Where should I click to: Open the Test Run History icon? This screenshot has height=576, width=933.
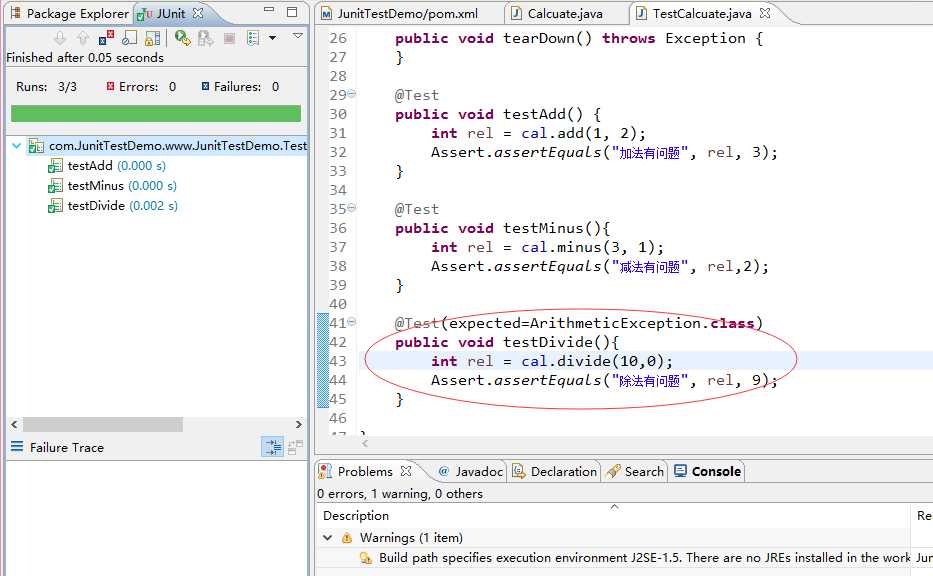[x=253, y=38]
